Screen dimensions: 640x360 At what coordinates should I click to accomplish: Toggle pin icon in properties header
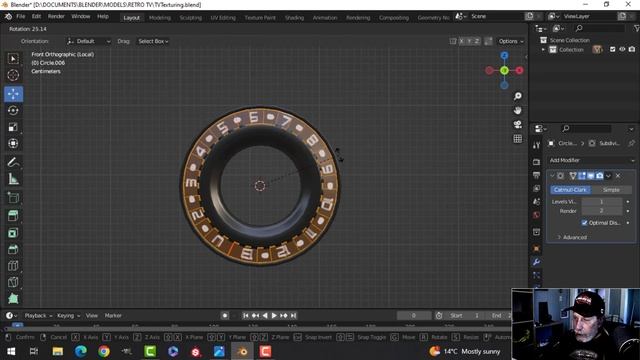click(631, 143)
